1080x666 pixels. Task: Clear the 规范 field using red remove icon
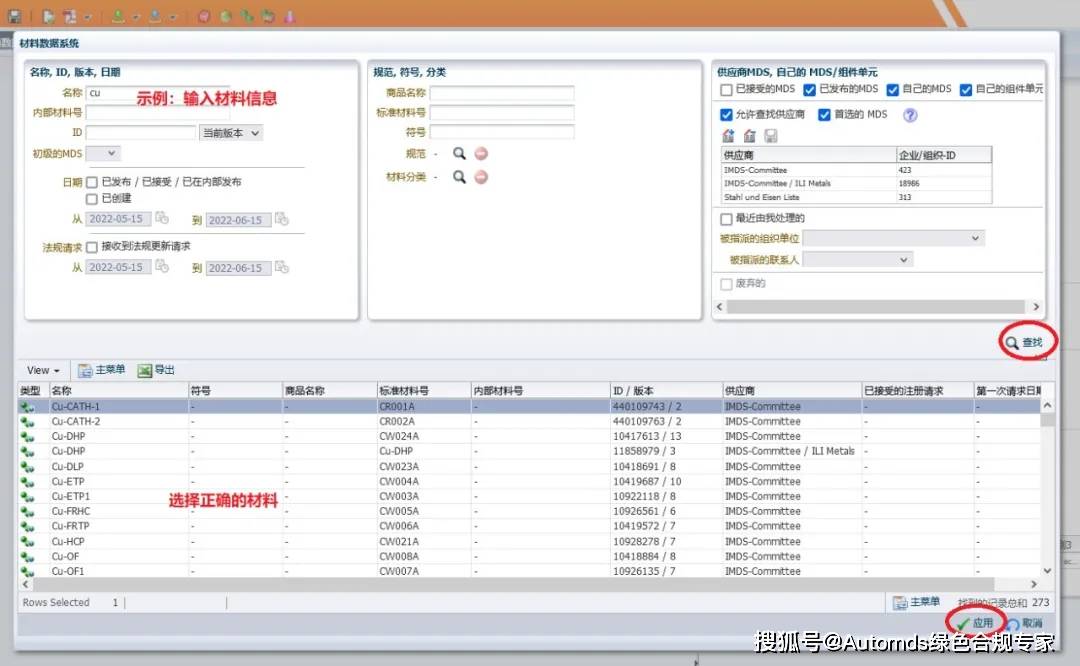[x=481, y=153]
